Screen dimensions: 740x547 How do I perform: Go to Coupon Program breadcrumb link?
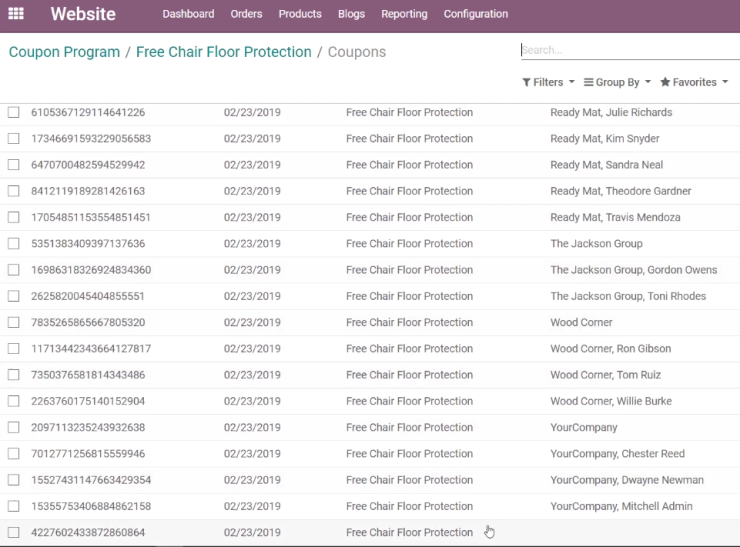point(64,52)
